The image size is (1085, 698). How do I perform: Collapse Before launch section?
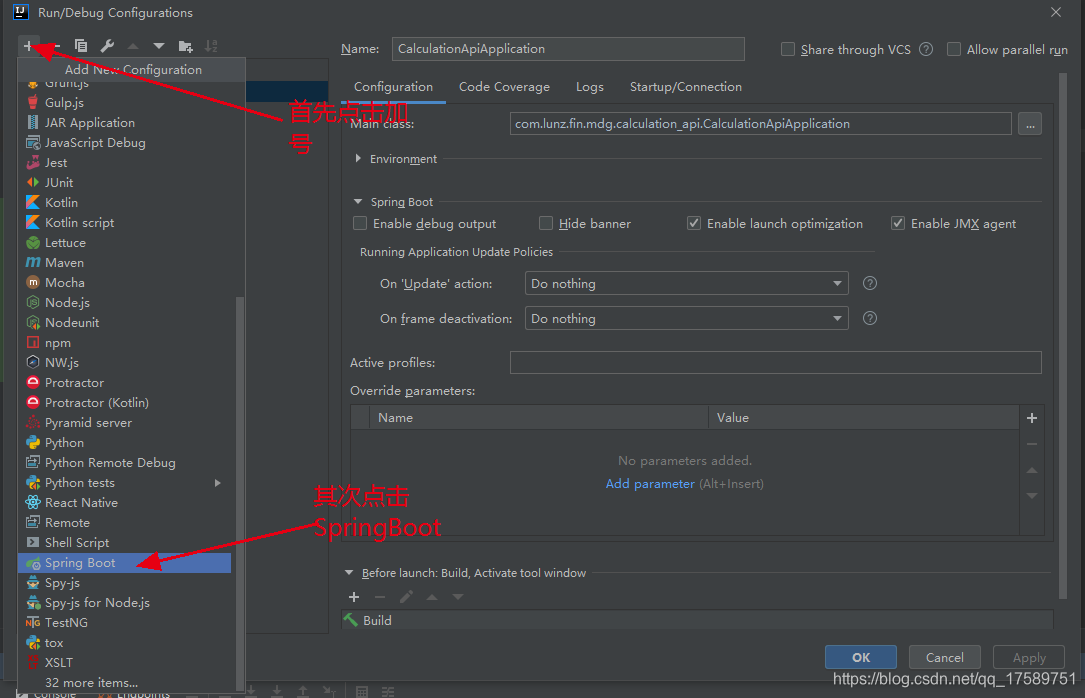tap(349, 573)
